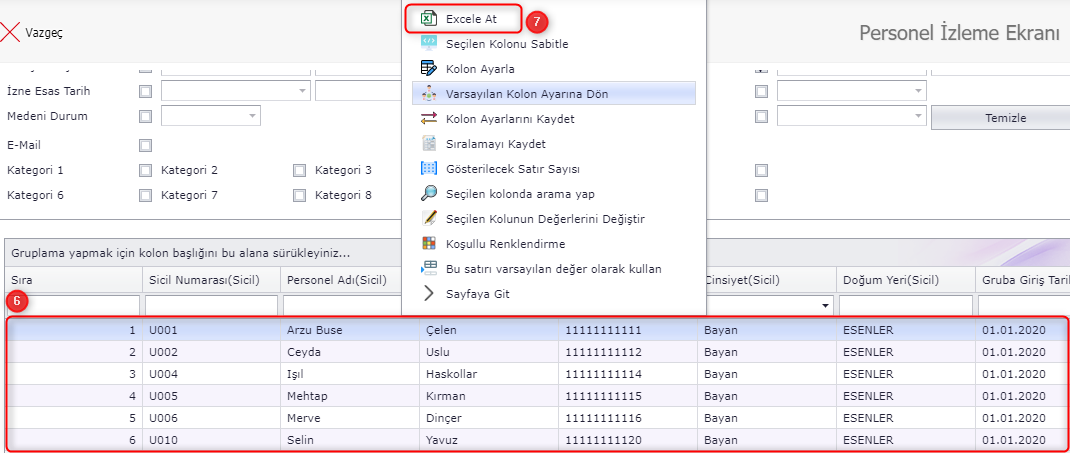Click the Koşullu Renklendirme colored squares icon
Screen dimensions: 1070x453
(429, 243)
